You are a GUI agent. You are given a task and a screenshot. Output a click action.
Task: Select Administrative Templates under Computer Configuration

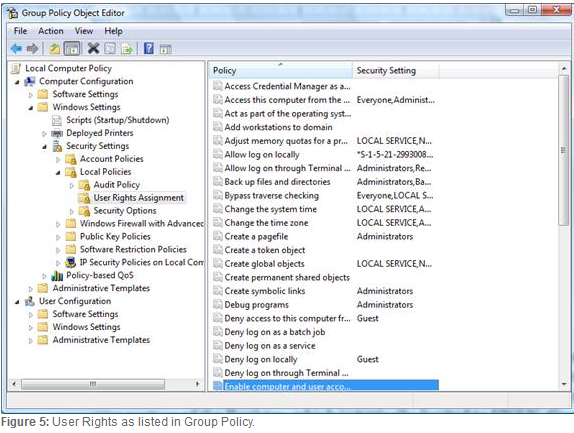[x=101, y=288]
